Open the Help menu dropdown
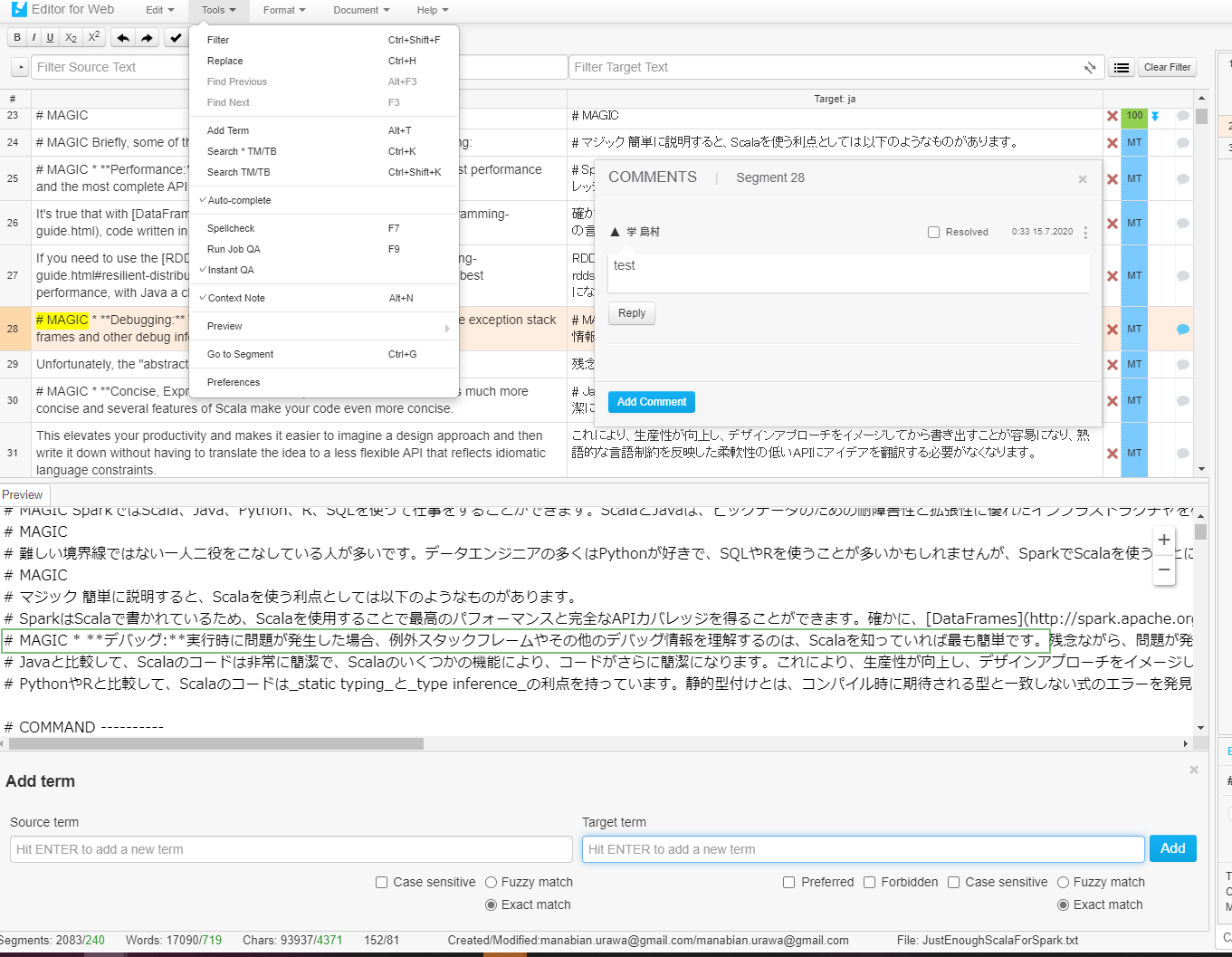This screenshot has height=957, width=1232. pyautogui.click(x=432, y=10)
